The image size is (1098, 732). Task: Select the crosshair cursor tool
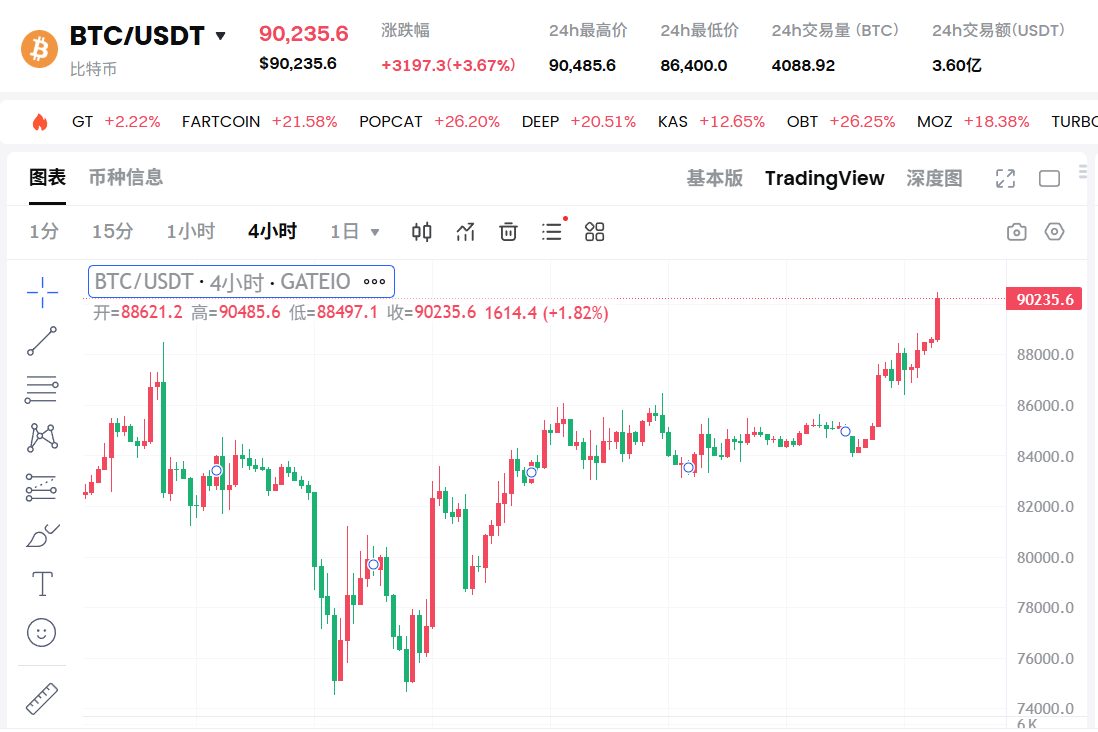pos(42,292)
